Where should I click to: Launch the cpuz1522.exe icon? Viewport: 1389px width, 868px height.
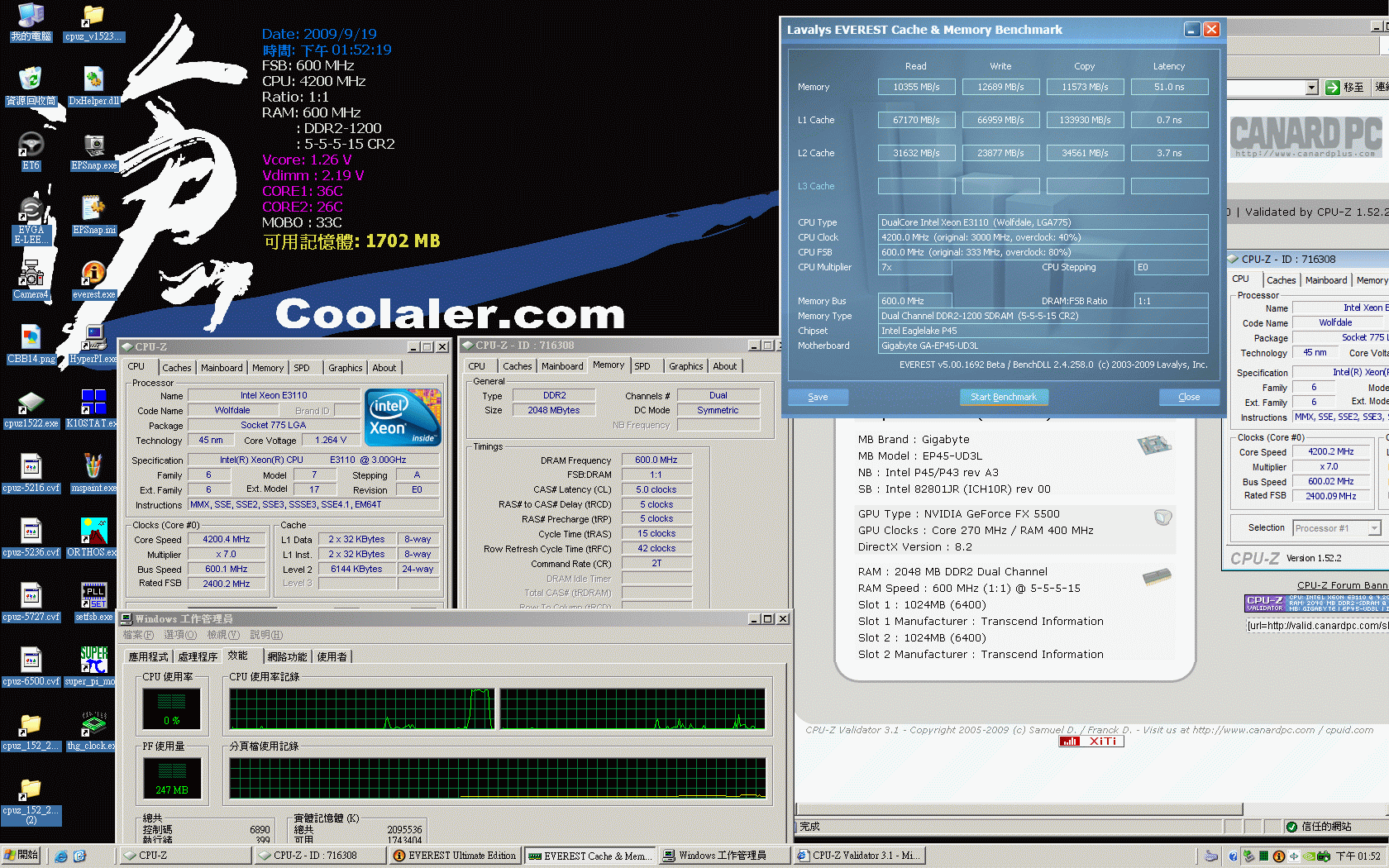tap(31, 408)
